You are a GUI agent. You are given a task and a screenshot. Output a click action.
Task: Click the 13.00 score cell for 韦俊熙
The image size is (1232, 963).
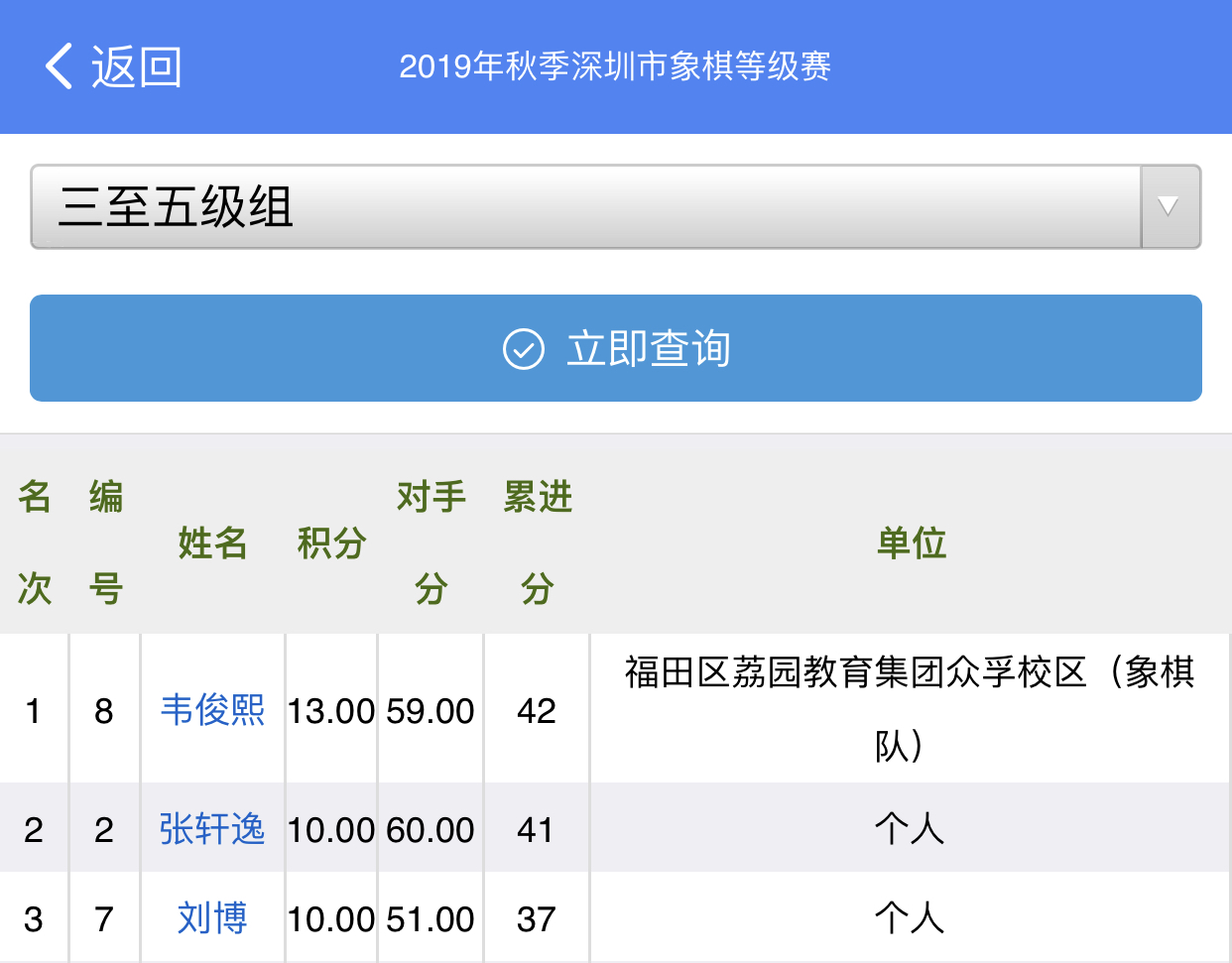(x=331, y=710)
